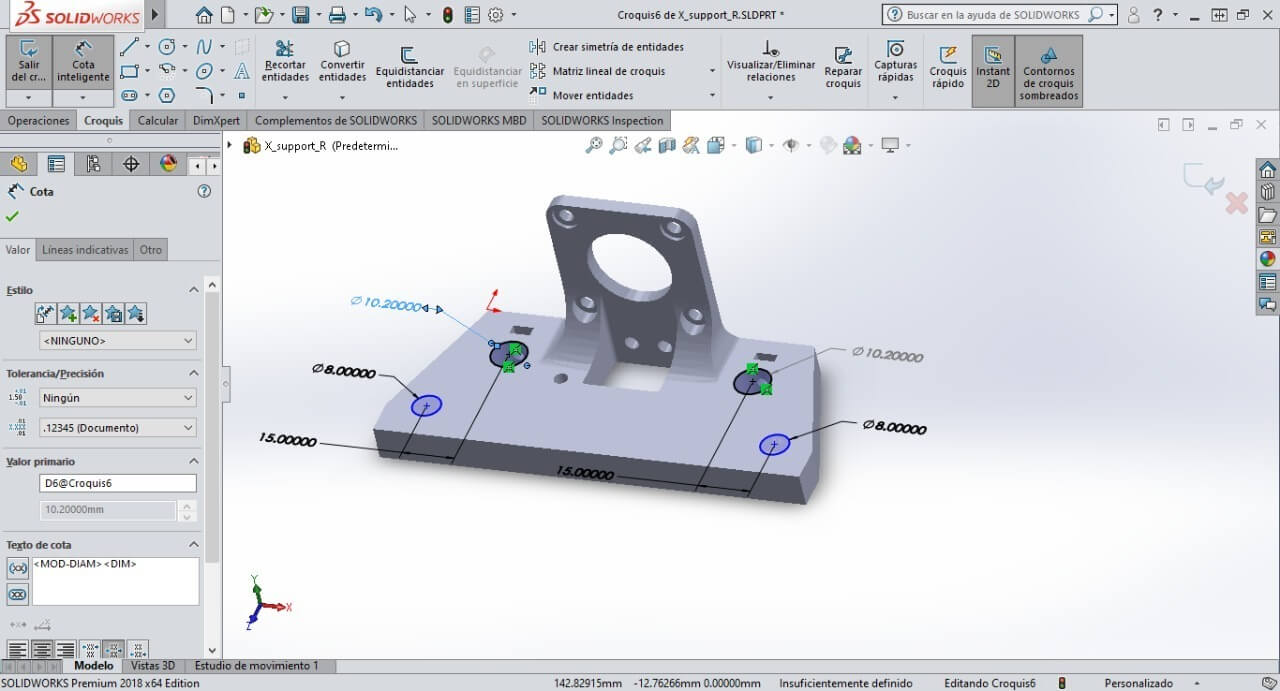Open the precision .12345 (Documento) dropdown
This screenshot has width=1280, height=691.
click(x=117, y=428)
